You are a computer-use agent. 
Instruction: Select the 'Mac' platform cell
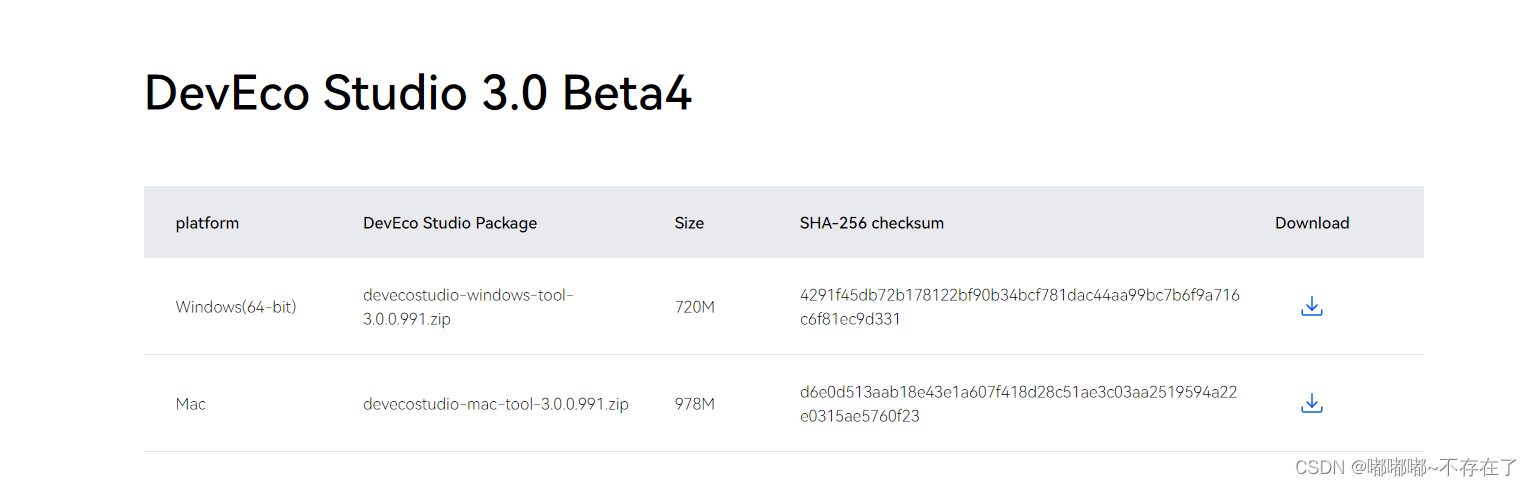(191, 404)
